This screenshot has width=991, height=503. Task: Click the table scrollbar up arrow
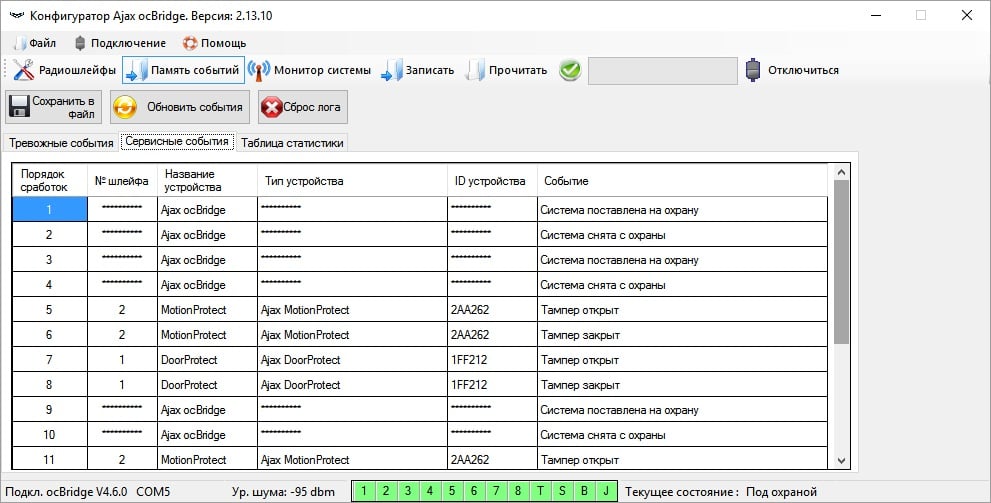pyautogui.click(x=841, y=172)
